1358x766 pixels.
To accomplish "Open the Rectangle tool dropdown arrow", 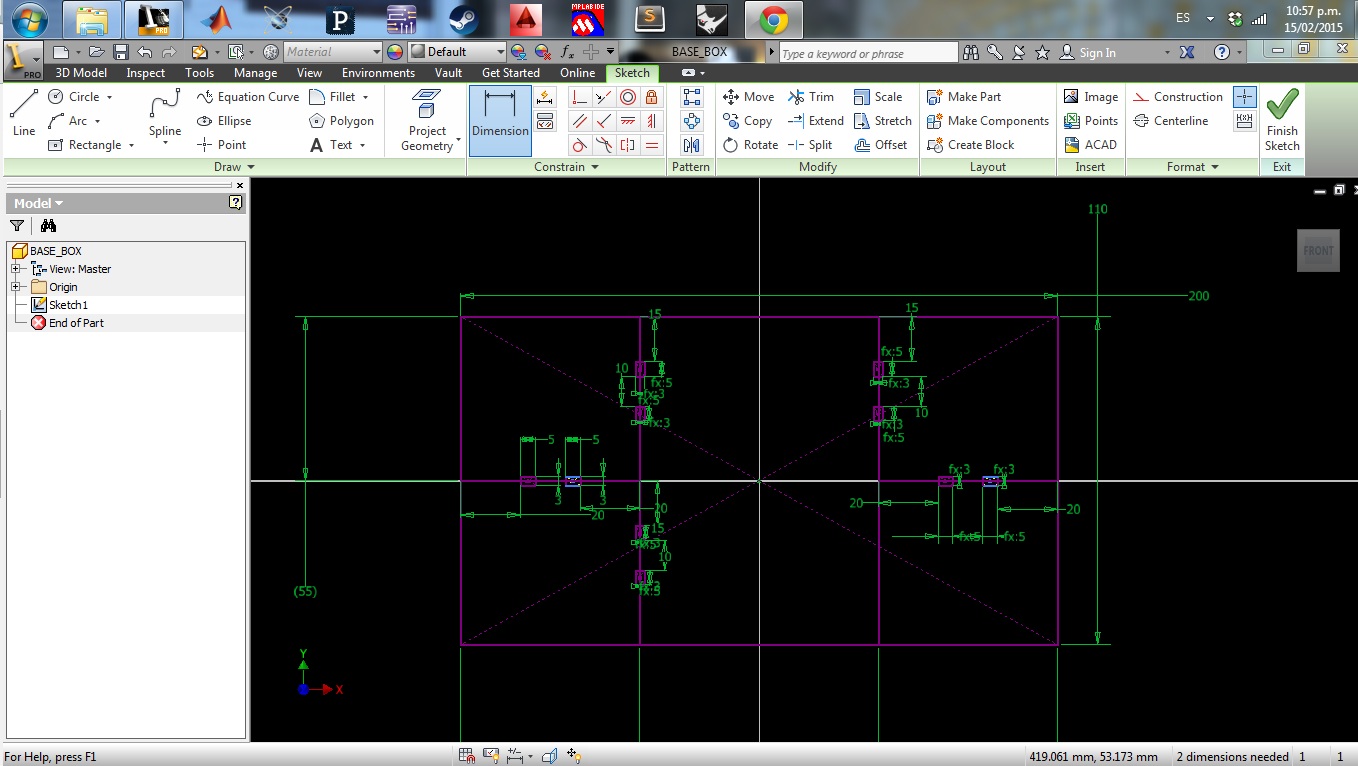I will (131, 145).
